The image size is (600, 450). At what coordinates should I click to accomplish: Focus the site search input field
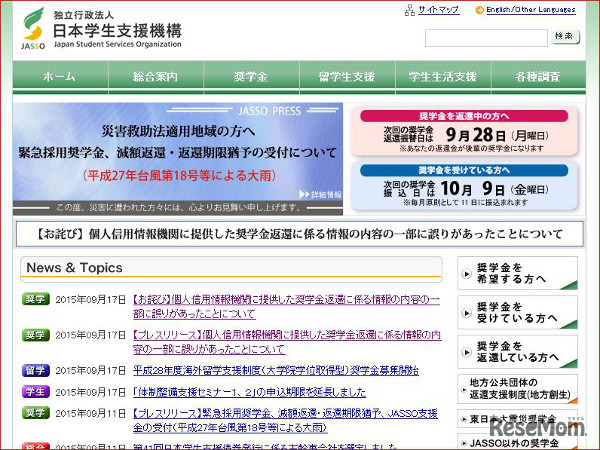coord(486,38)
